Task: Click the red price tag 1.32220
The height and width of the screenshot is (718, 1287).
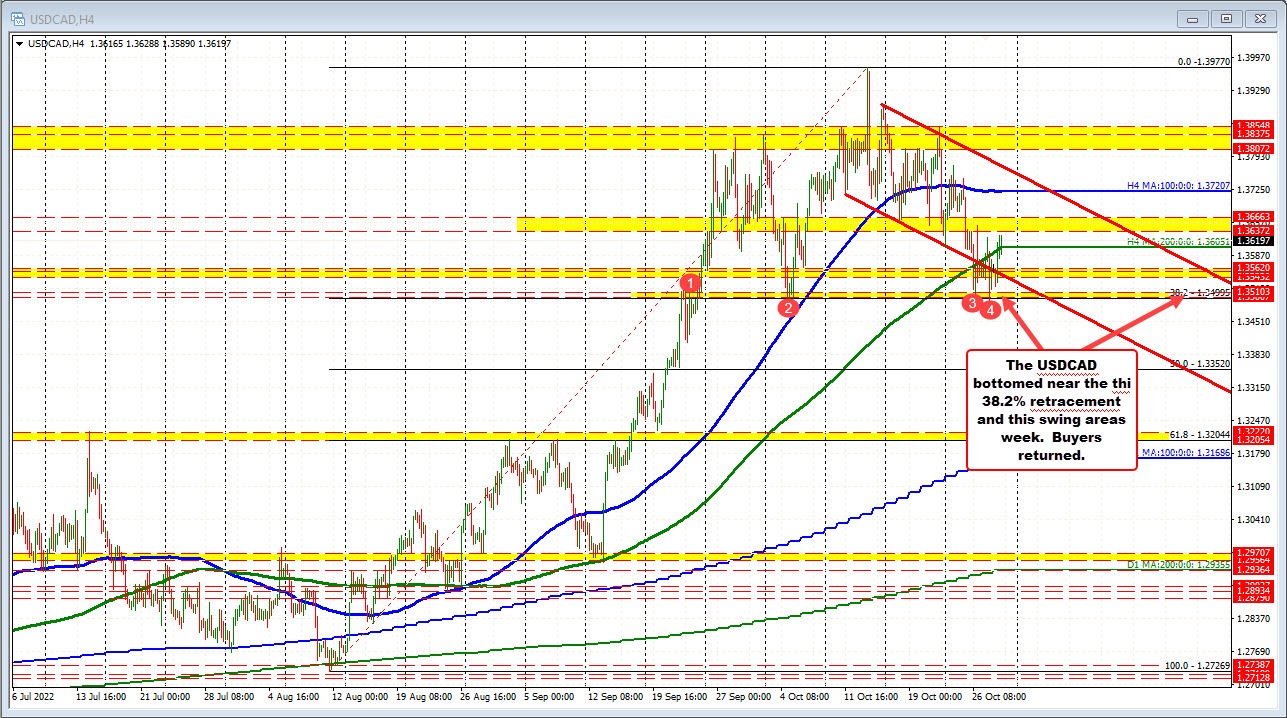Action: 1252,429
